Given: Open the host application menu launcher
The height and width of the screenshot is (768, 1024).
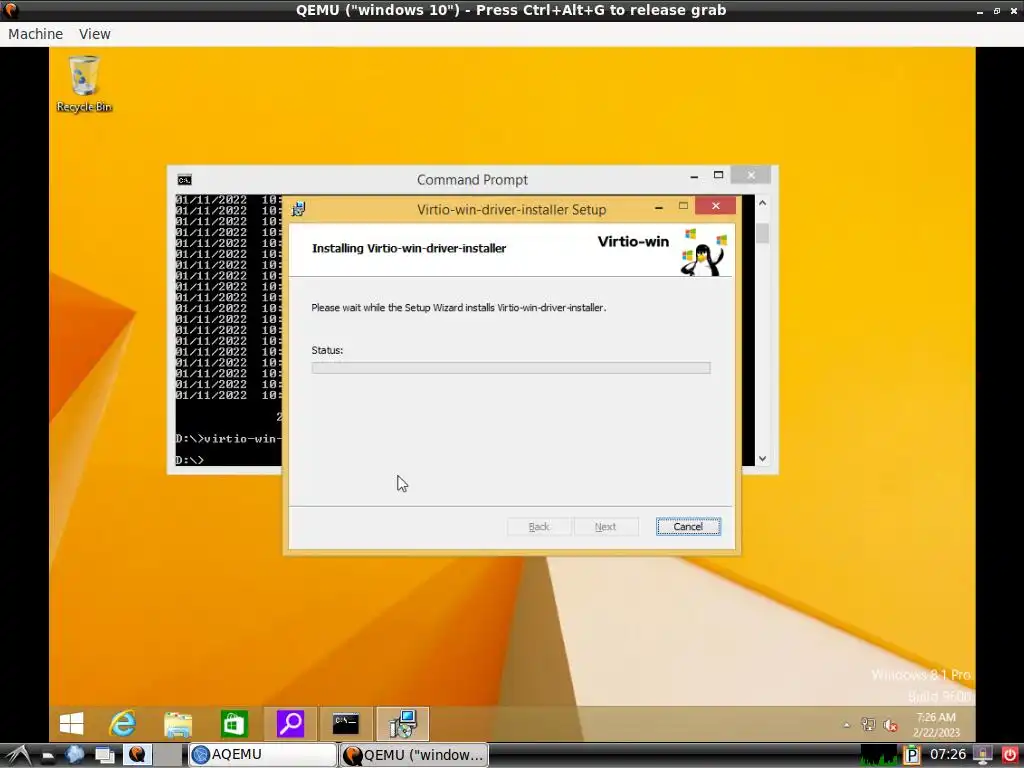Looking at the screenshot, I should (x=18, y=755).
